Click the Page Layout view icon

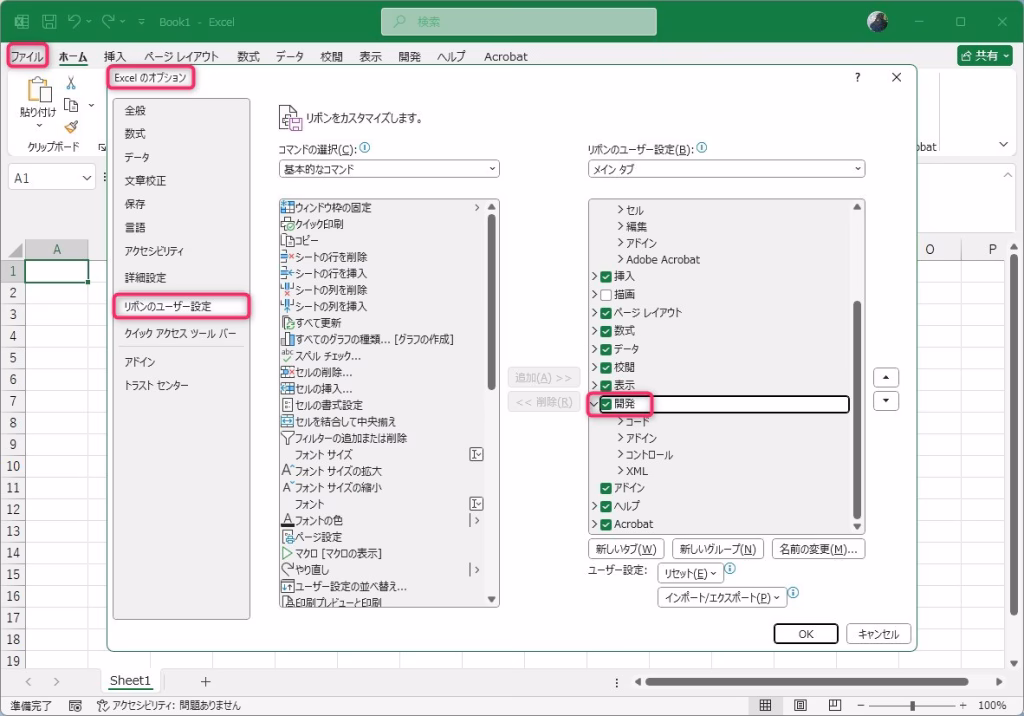pyautogui.click(x=800, y=705)
